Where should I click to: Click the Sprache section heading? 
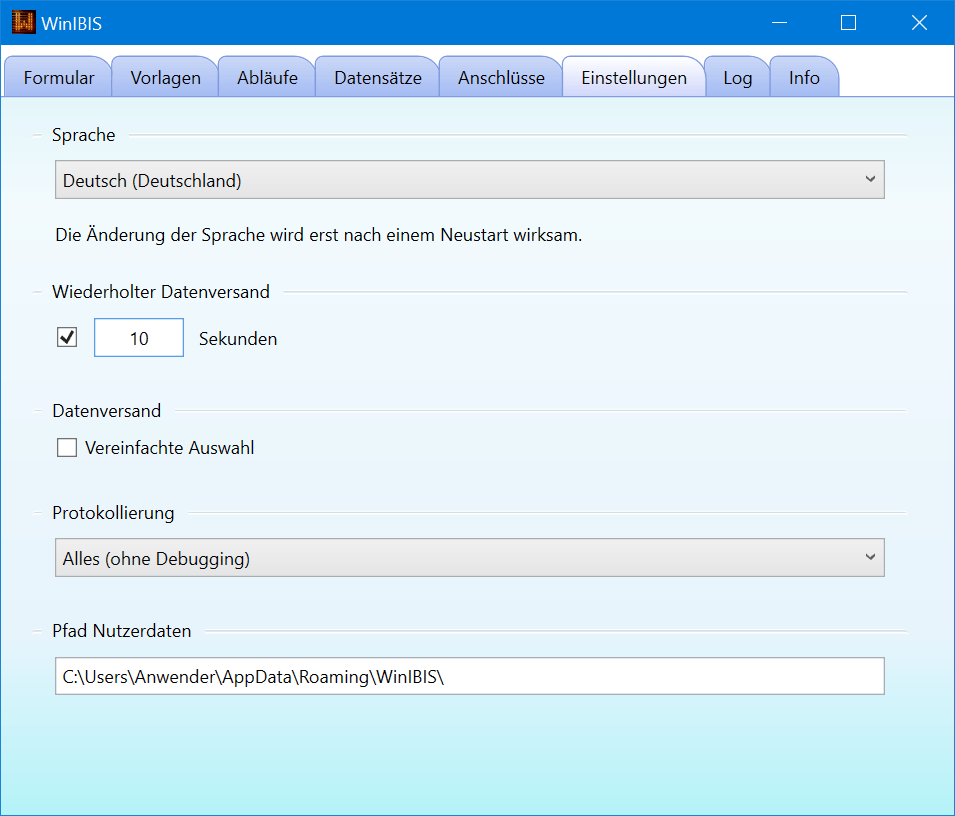83,135
